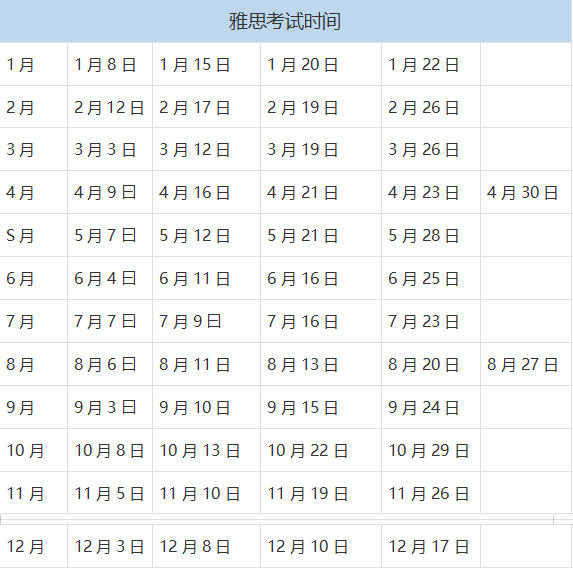Image resolution: width=573 pixels, height=568 pixels.
Task: Click the 4月 row label cell
Action: (33, 193)
